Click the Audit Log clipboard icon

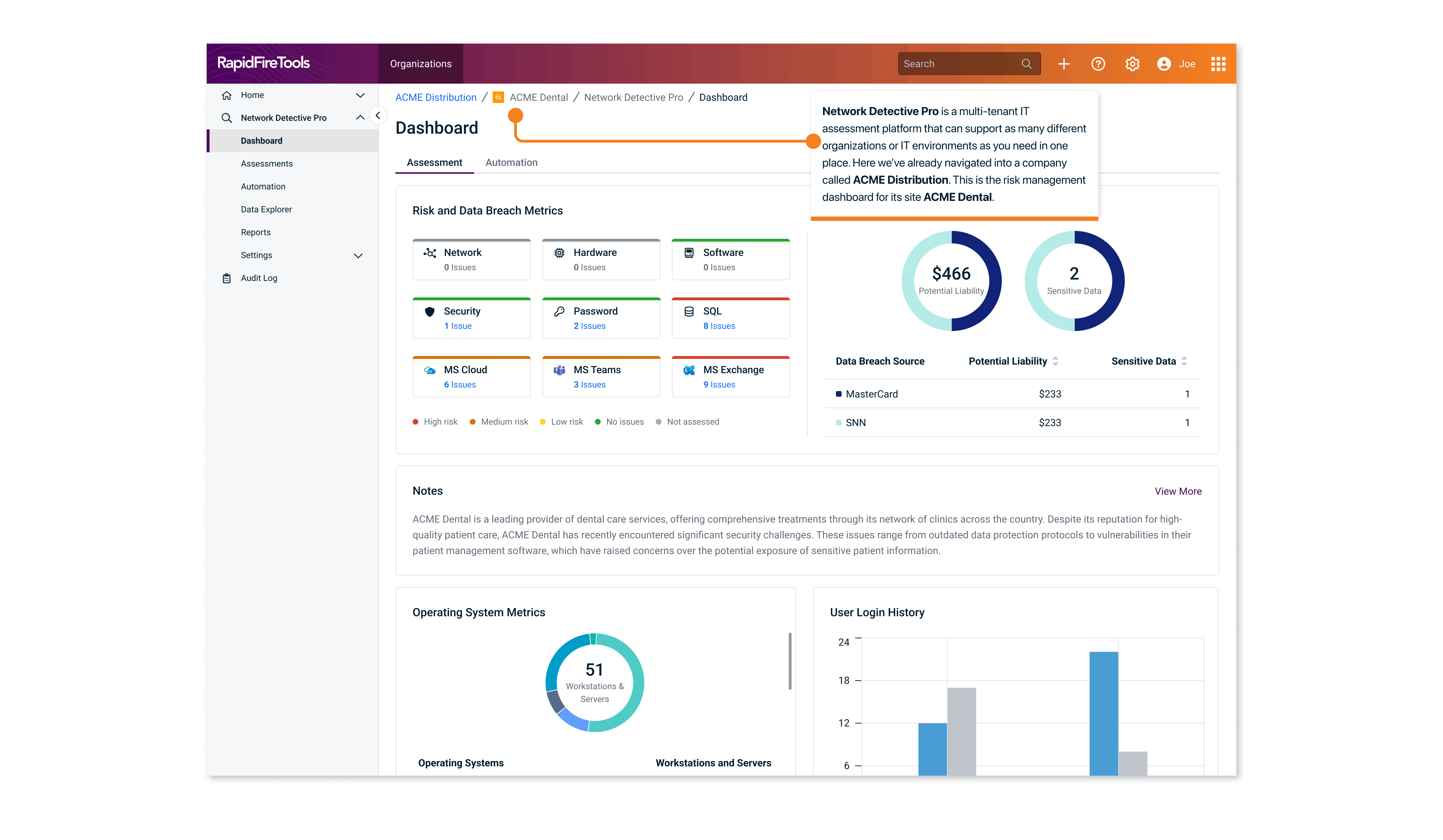point(227,278)
